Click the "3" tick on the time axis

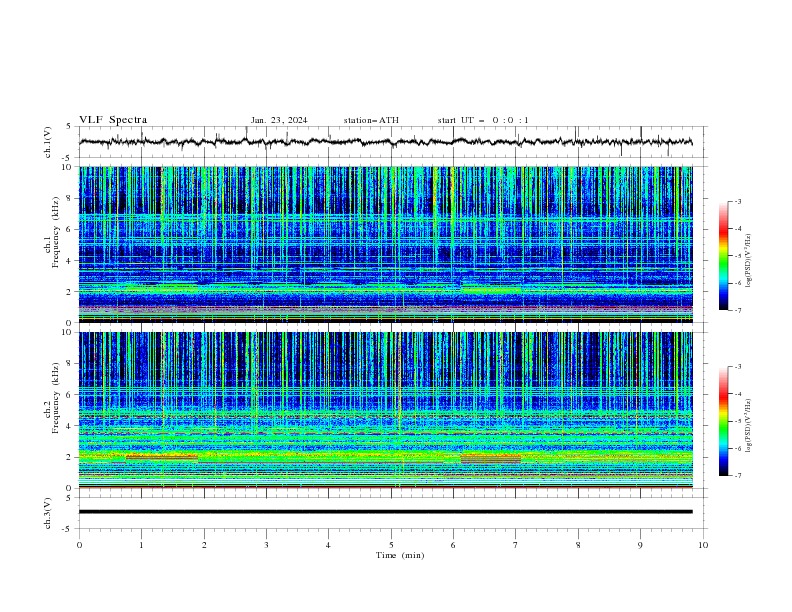(x=267, y=545)
